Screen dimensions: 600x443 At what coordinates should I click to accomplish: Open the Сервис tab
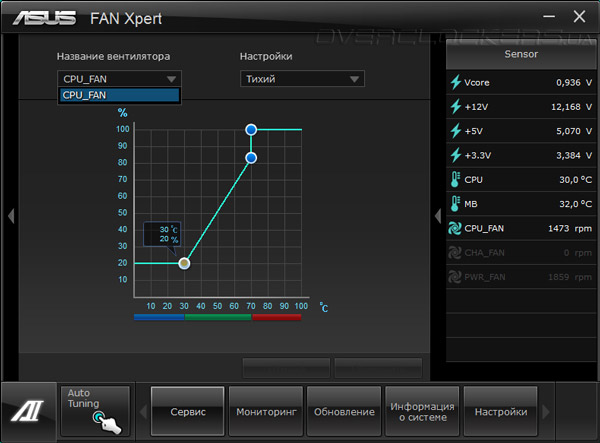coord(188,411)
